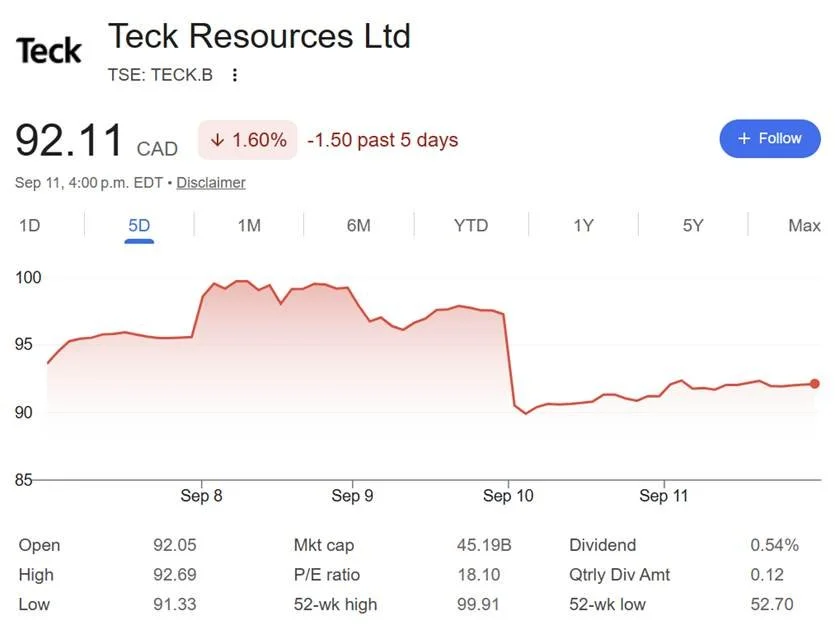View the 1Y price chart
Viewport: 835px width, 639px height.
point(584,225)
